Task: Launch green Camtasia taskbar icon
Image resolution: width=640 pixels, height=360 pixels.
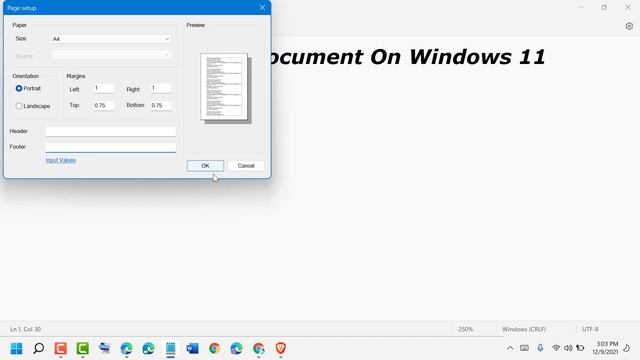Action: (x=82, y=348)
